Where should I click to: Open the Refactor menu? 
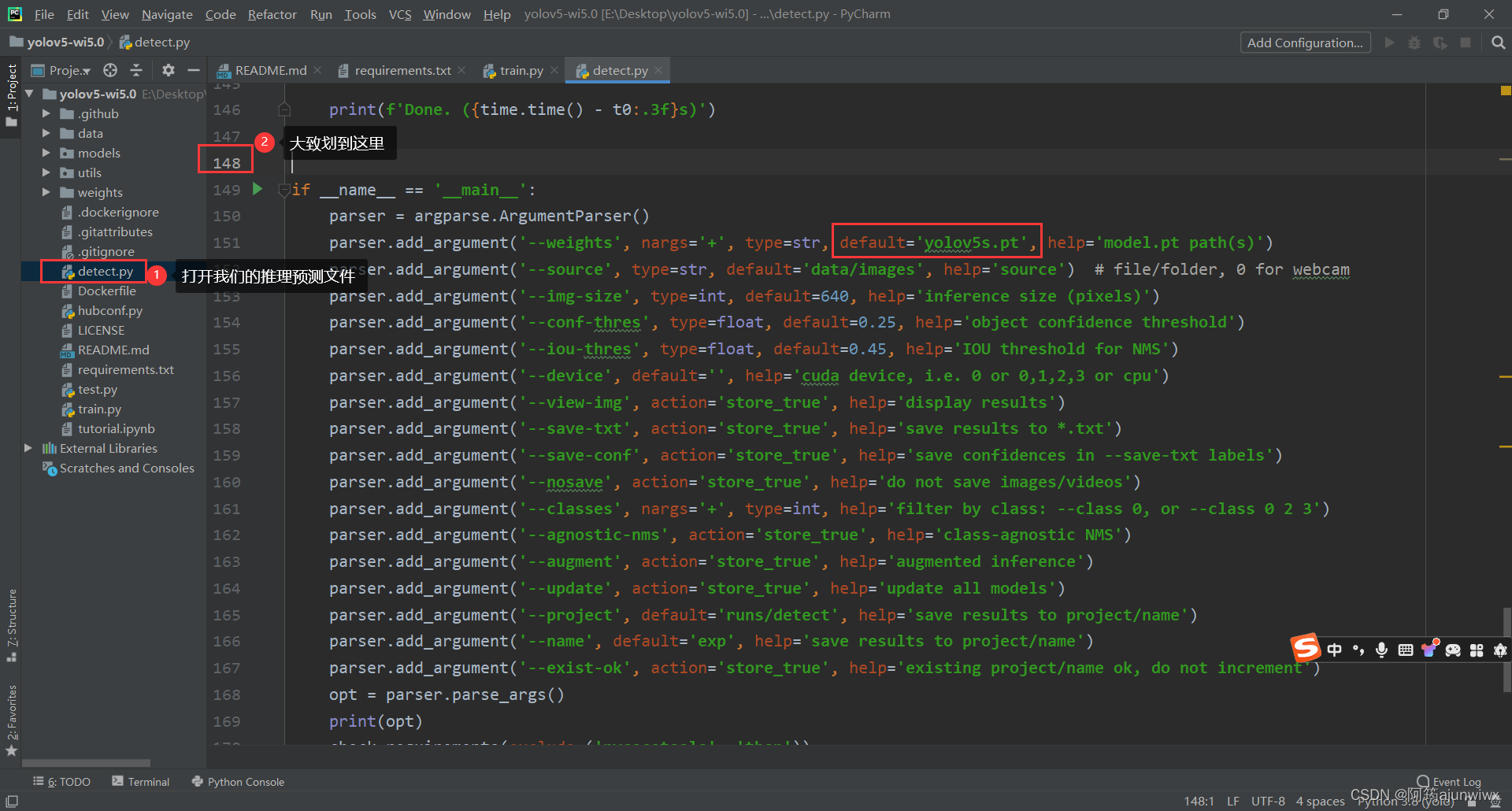pos(272,14)
